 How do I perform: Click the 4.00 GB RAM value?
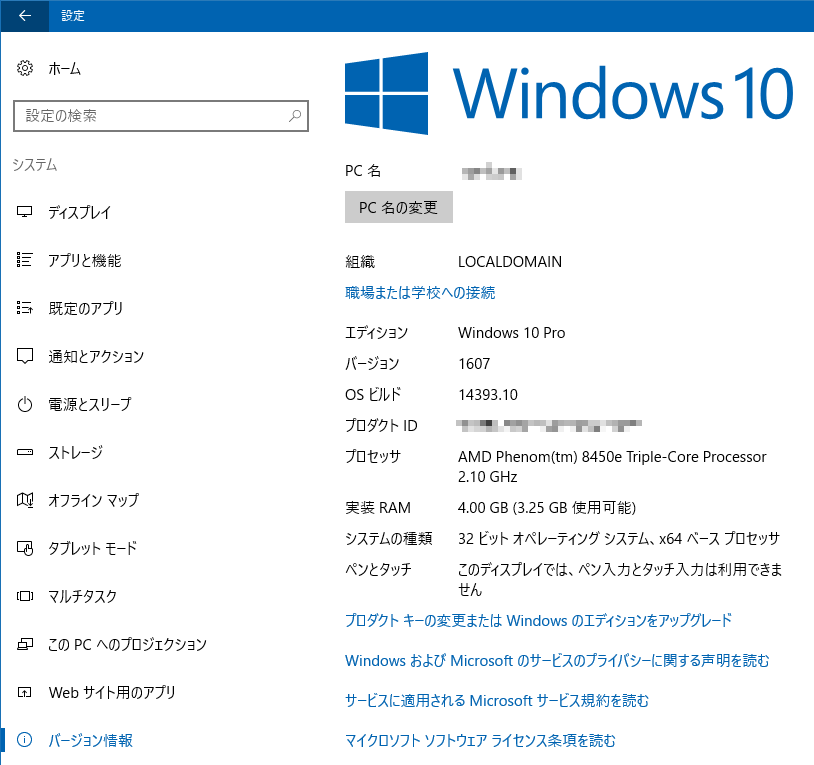tap(547, 508)
